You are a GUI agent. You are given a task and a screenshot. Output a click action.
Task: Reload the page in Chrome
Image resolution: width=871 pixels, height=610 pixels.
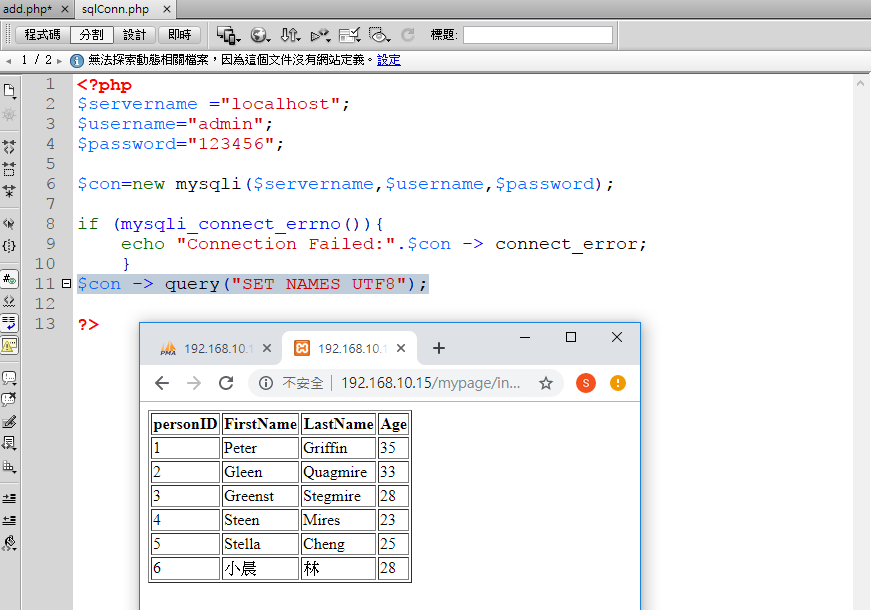226,383
